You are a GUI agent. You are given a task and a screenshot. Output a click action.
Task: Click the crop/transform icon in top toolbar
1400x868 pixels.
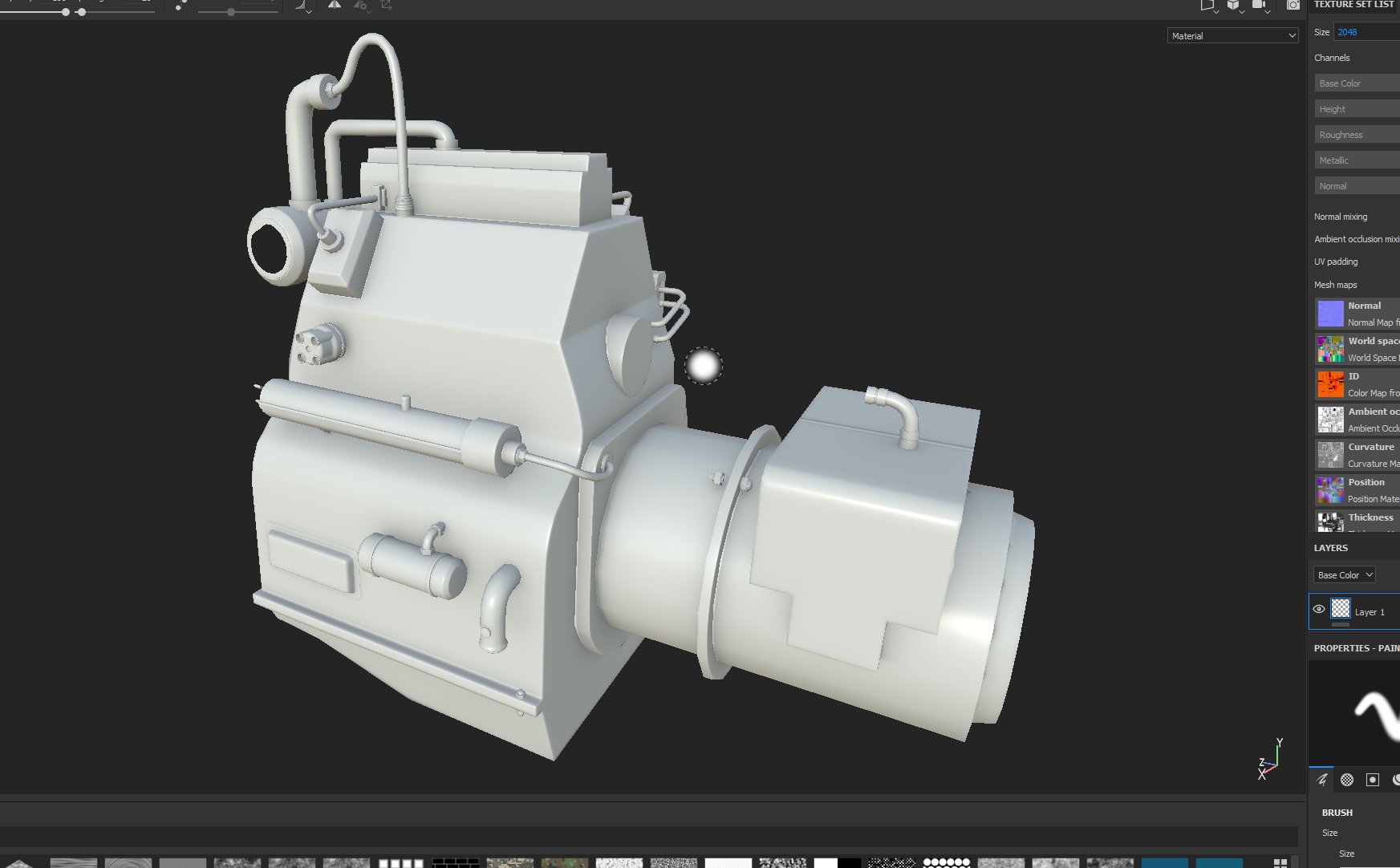(386, 5)
